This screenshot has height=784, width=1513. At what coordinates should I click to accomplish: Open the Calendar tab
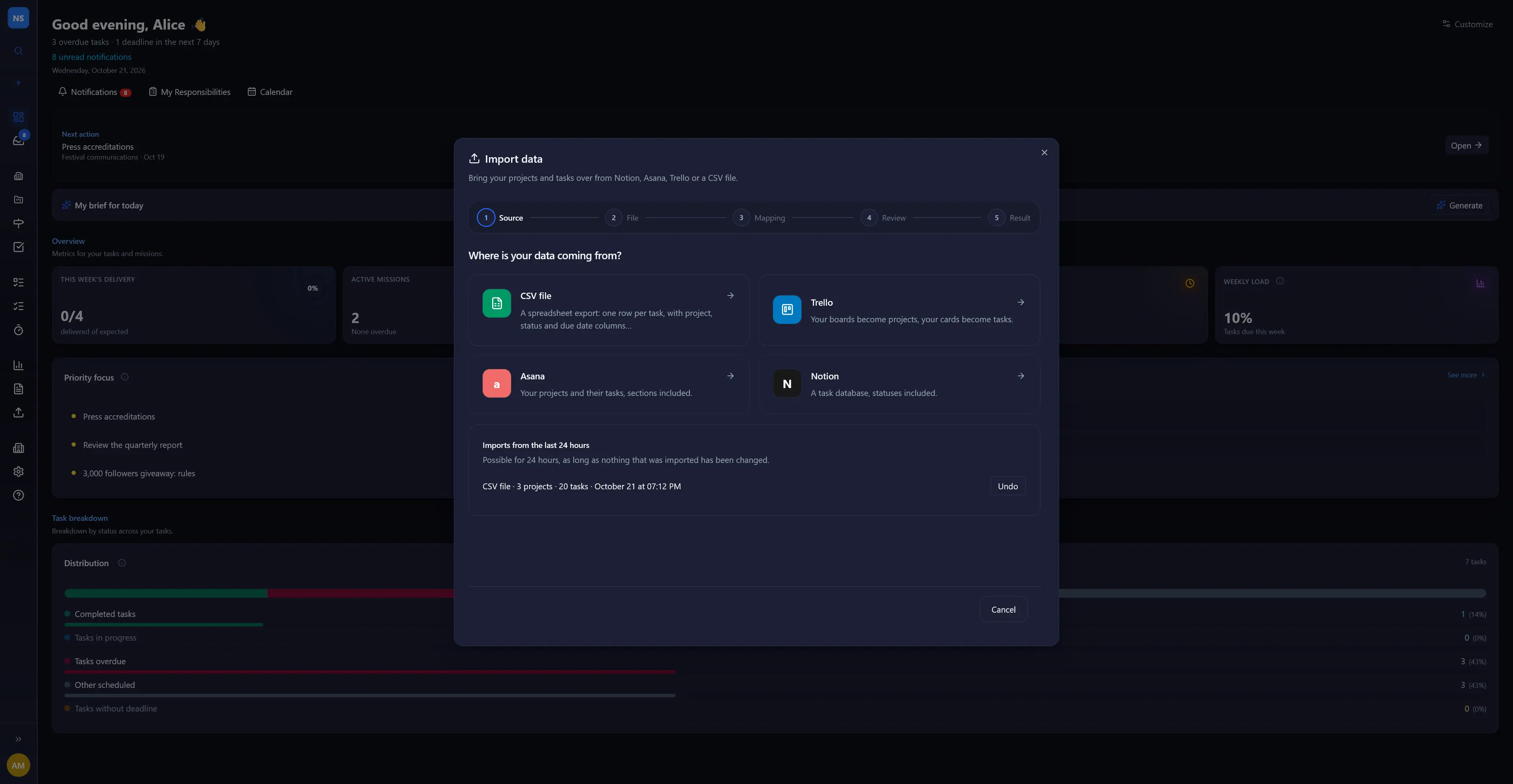tap(270, 92)
